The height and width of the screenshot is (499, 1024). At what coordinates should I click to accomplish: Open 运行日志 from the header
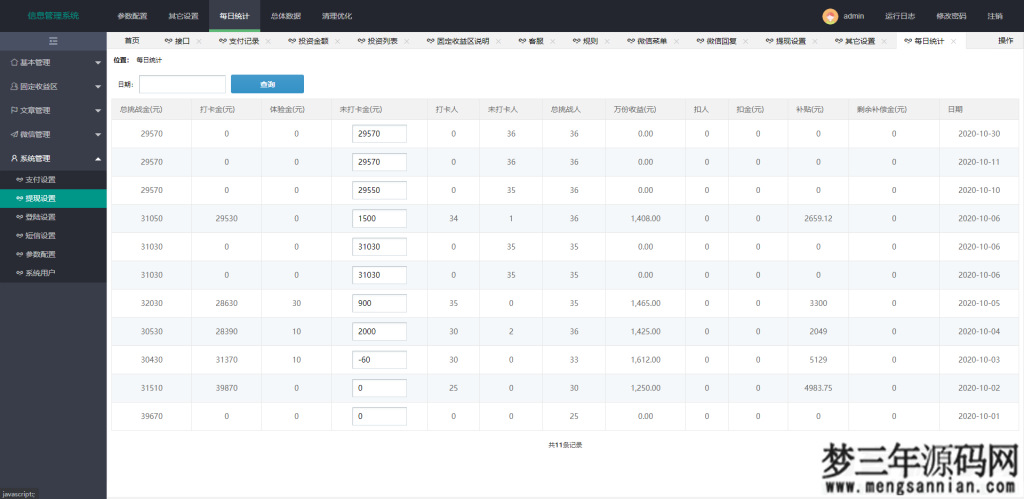point(899,16)
